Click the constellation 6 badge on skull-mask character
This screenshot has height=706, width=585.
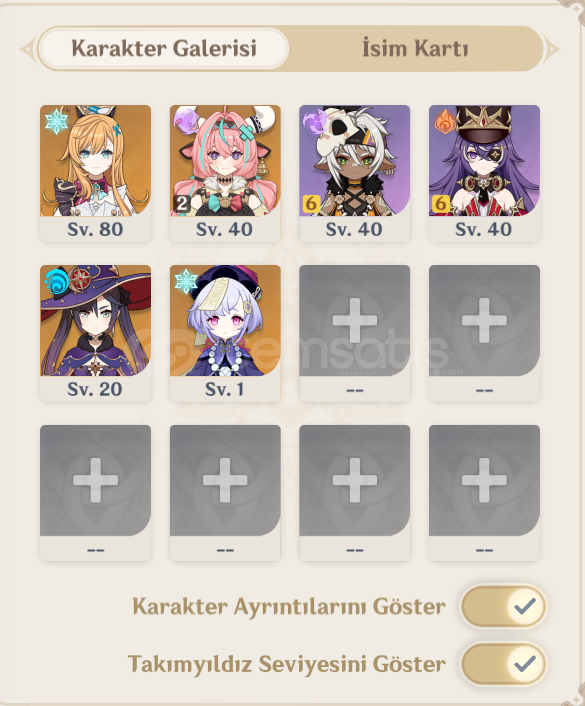311,204
